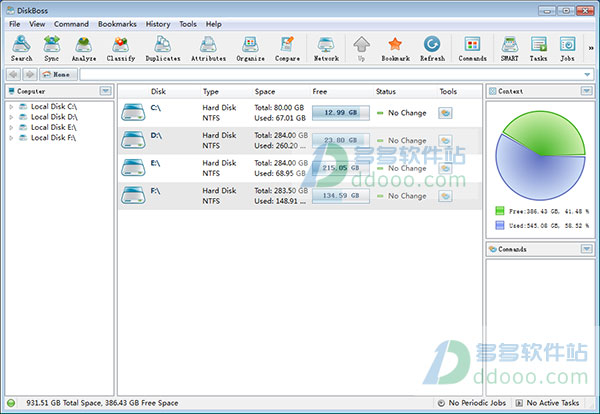Sort by the Space column header
The width and height of the screenshot is (600, 414).
(265, 91)
